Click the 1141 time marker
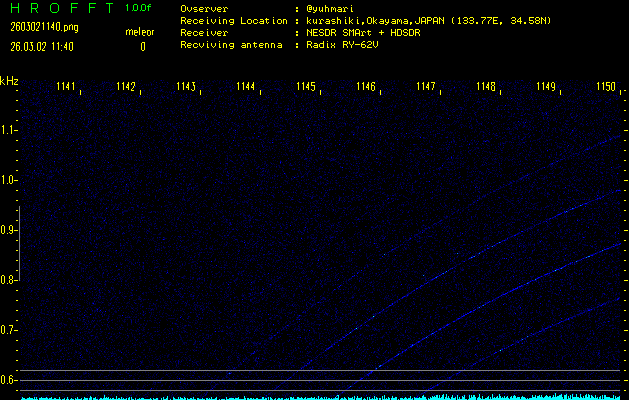This screenshot has height=400, width=629. 67,87
